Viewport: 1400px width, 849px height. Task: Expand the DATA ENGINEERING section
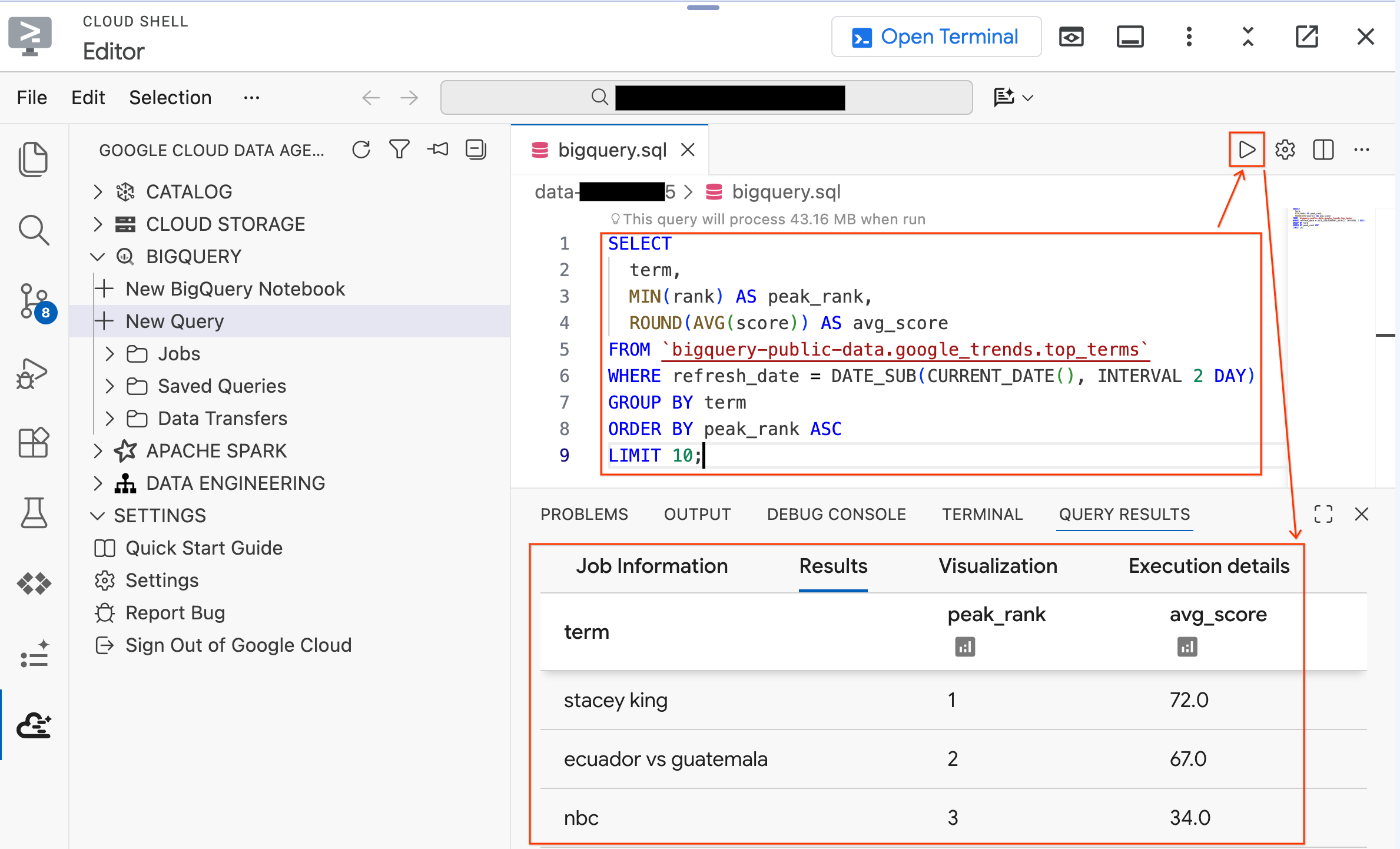pos(98,483)
